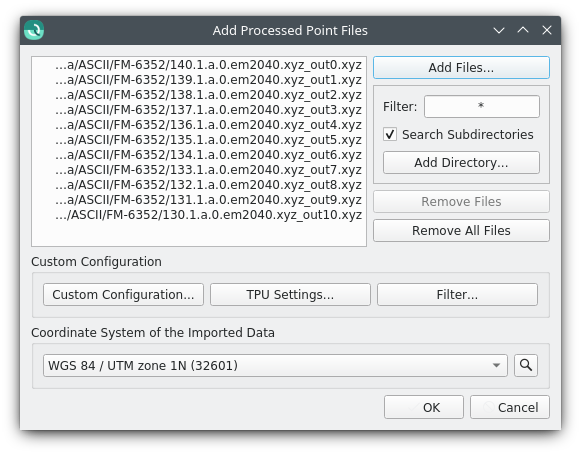This screenshot has width=581, height=454.
Task: Click the title bar down chevron icon
Action: (499, 30)
